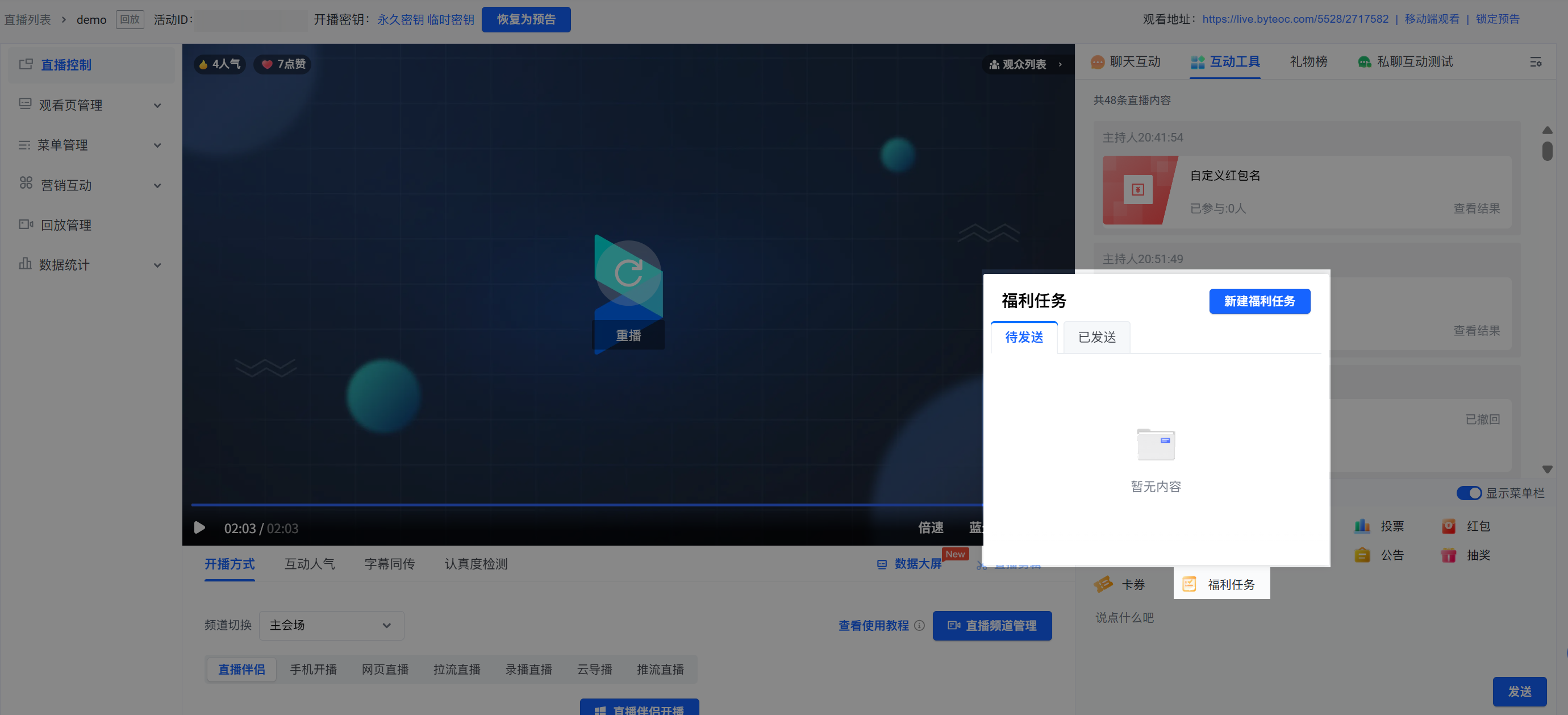
Task: Switch to the 已发送 tab
Action: (1096, 338)
